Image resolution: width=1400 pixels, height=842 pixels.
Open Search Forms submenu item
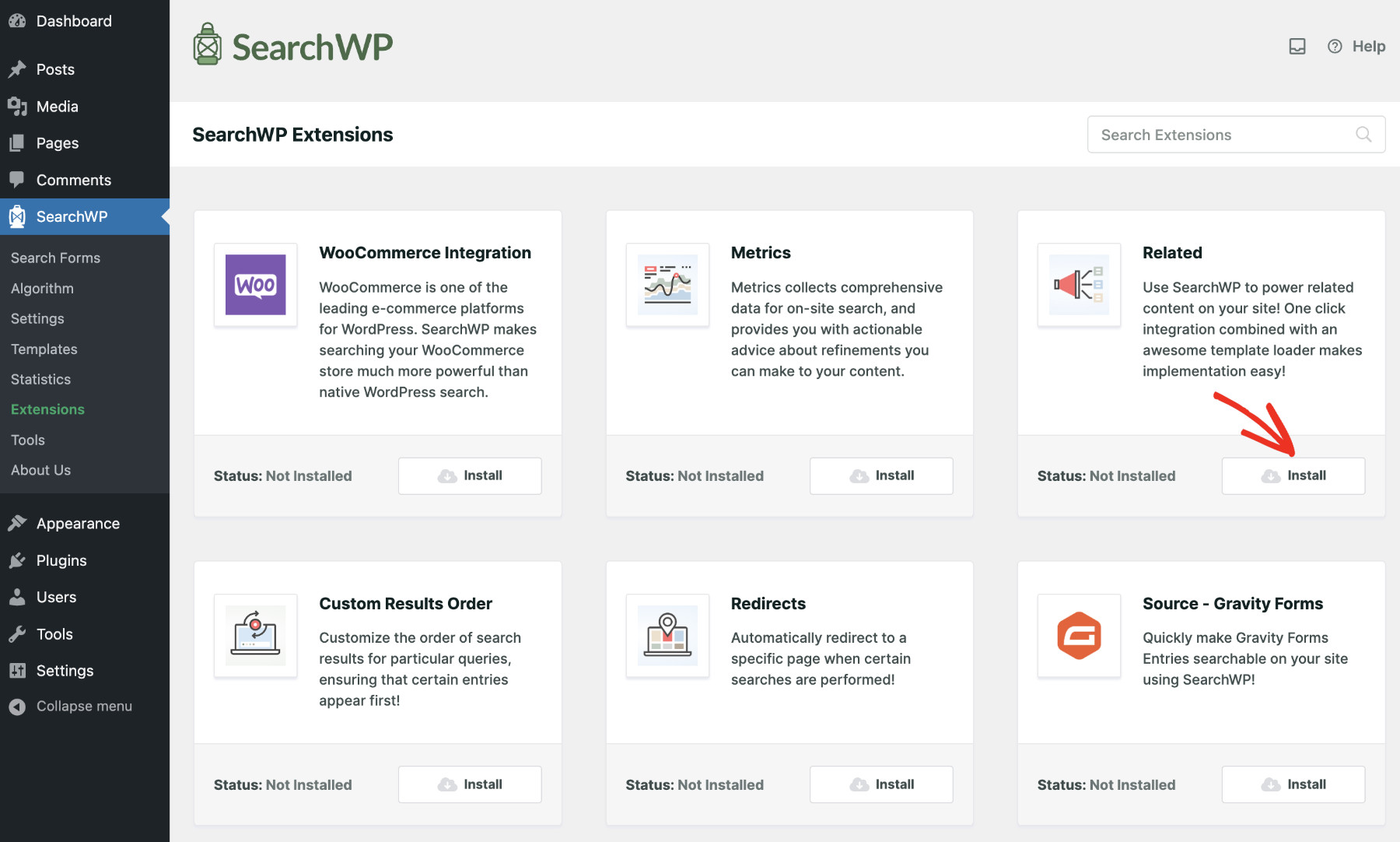(x=55, y=258)
